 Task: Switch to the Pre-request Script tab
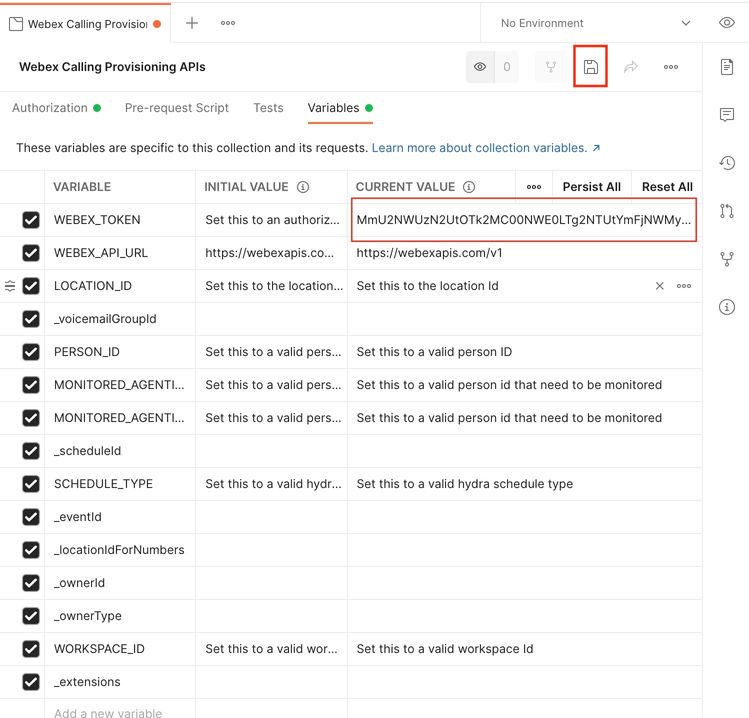pyautogui.click(x=177, y=108)
